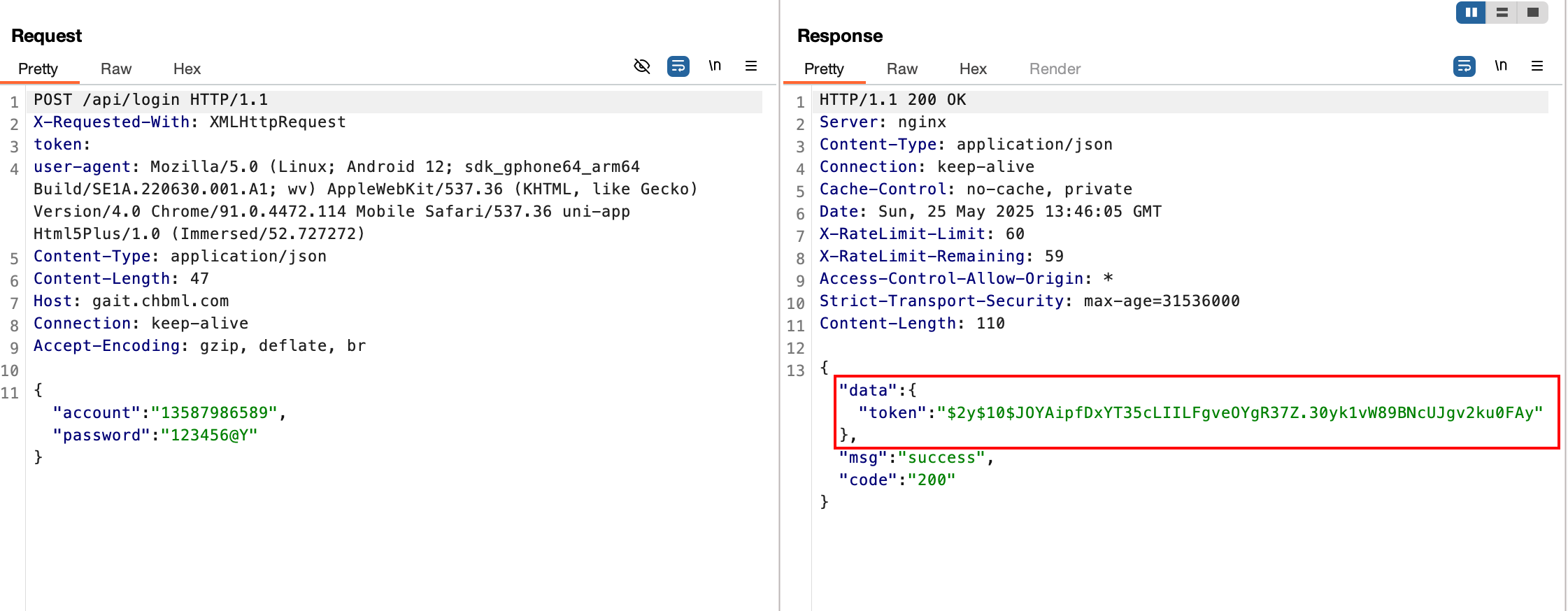
Task: Click the X-RateLimit-Remaining: 59 header
Action: tap(942, 257)
